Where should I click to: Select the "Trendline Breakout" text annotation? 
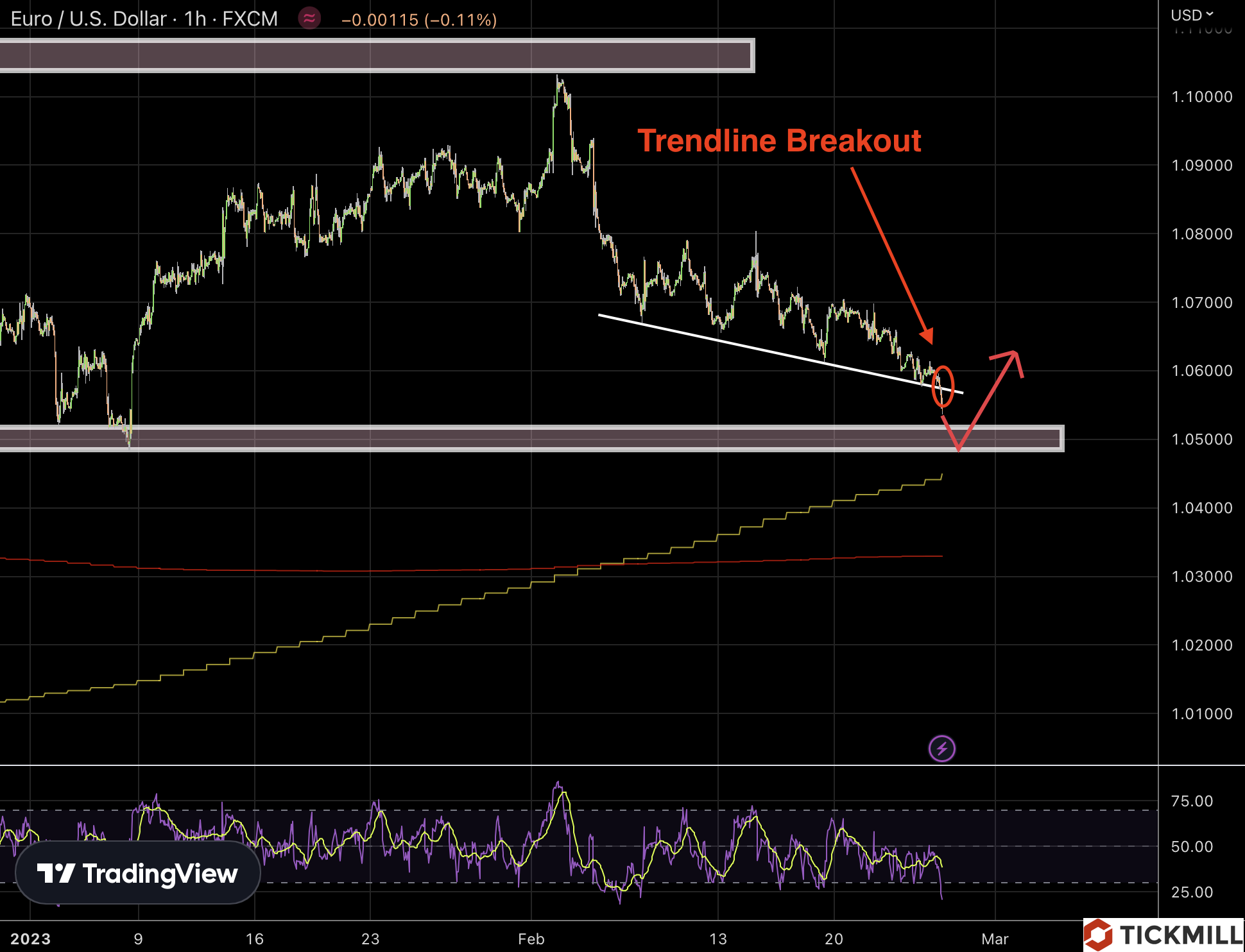[x=779, y=140]
